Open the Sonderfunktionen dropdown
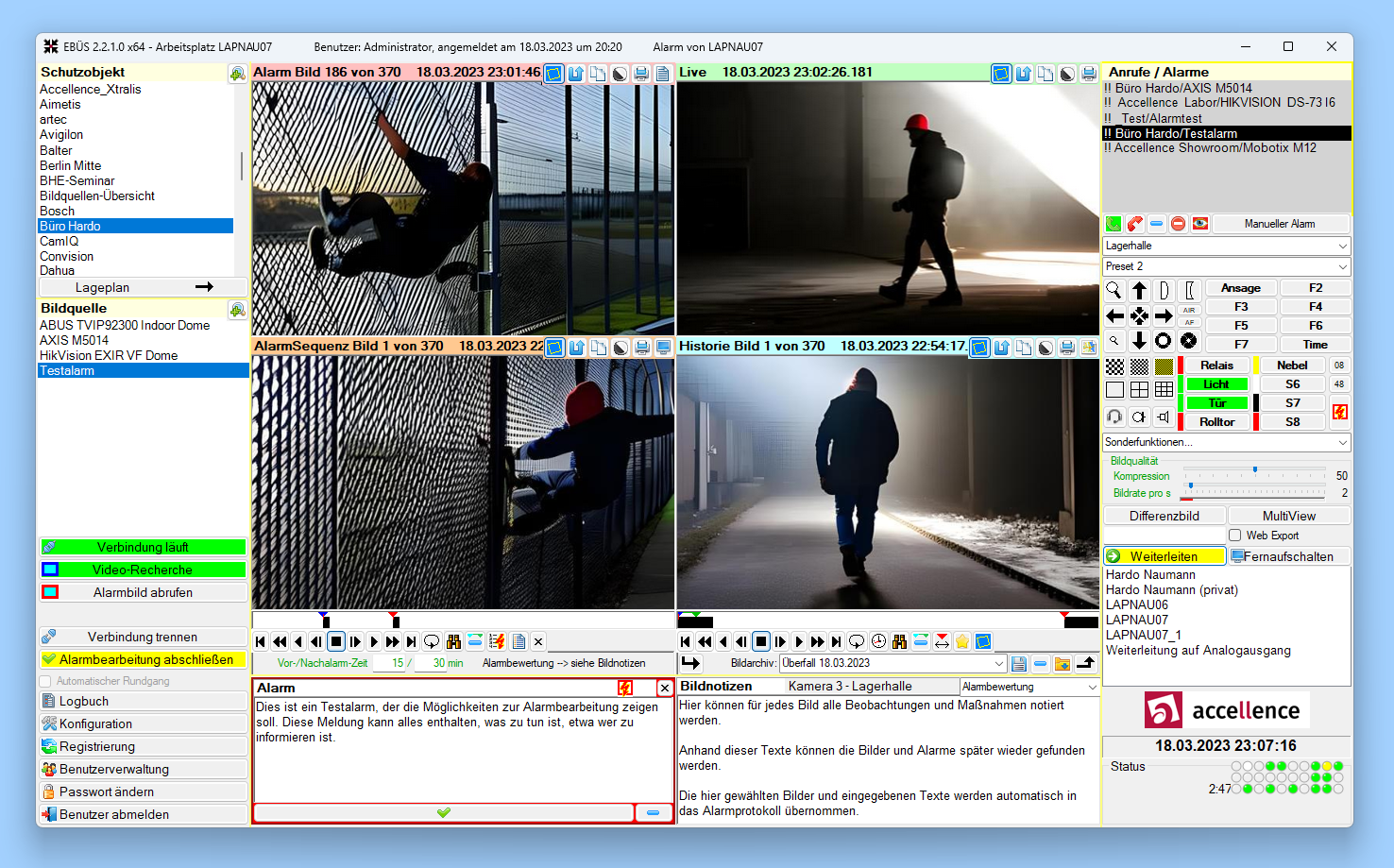The height and width of the screenshot is (868, 1394). point(1226,442)
